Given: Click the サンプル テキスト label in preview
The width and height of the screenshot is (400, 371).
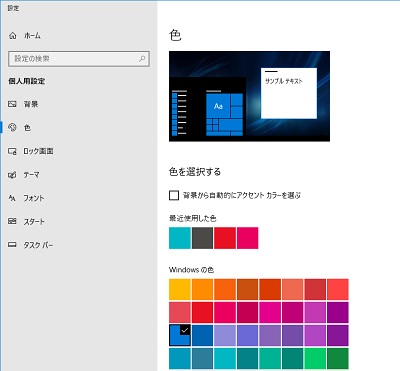Looking at the screenshot, I should tap(284, 81).
